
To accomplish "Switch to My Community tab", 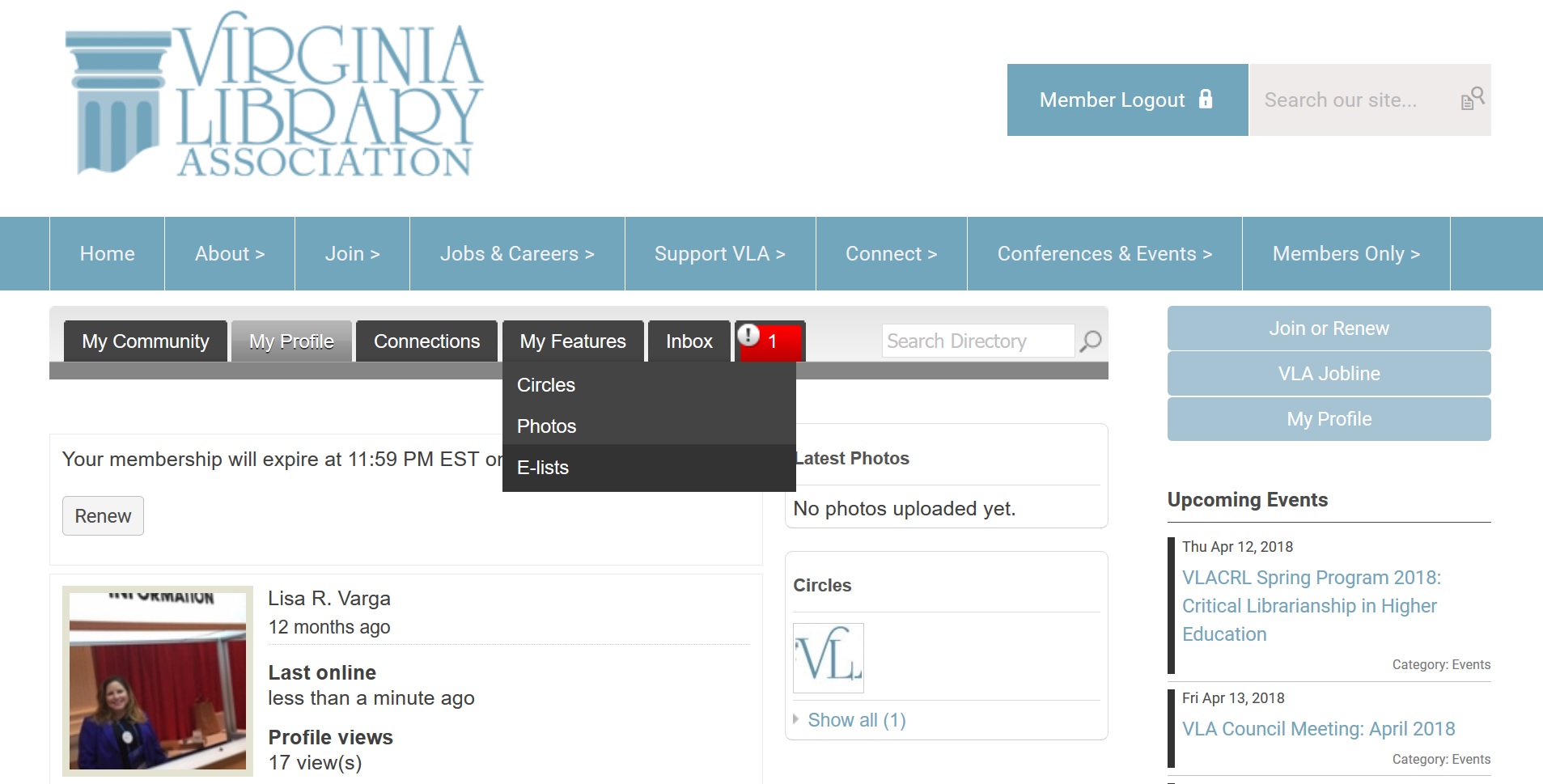I will pyautogui.click(x=146, y=341).
